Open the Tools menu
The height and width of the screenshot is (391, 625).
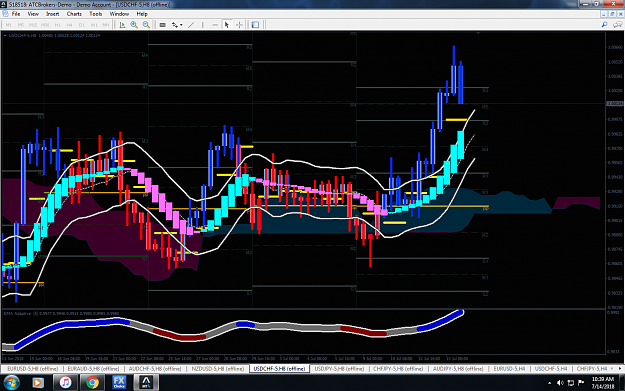pos(95,14)
